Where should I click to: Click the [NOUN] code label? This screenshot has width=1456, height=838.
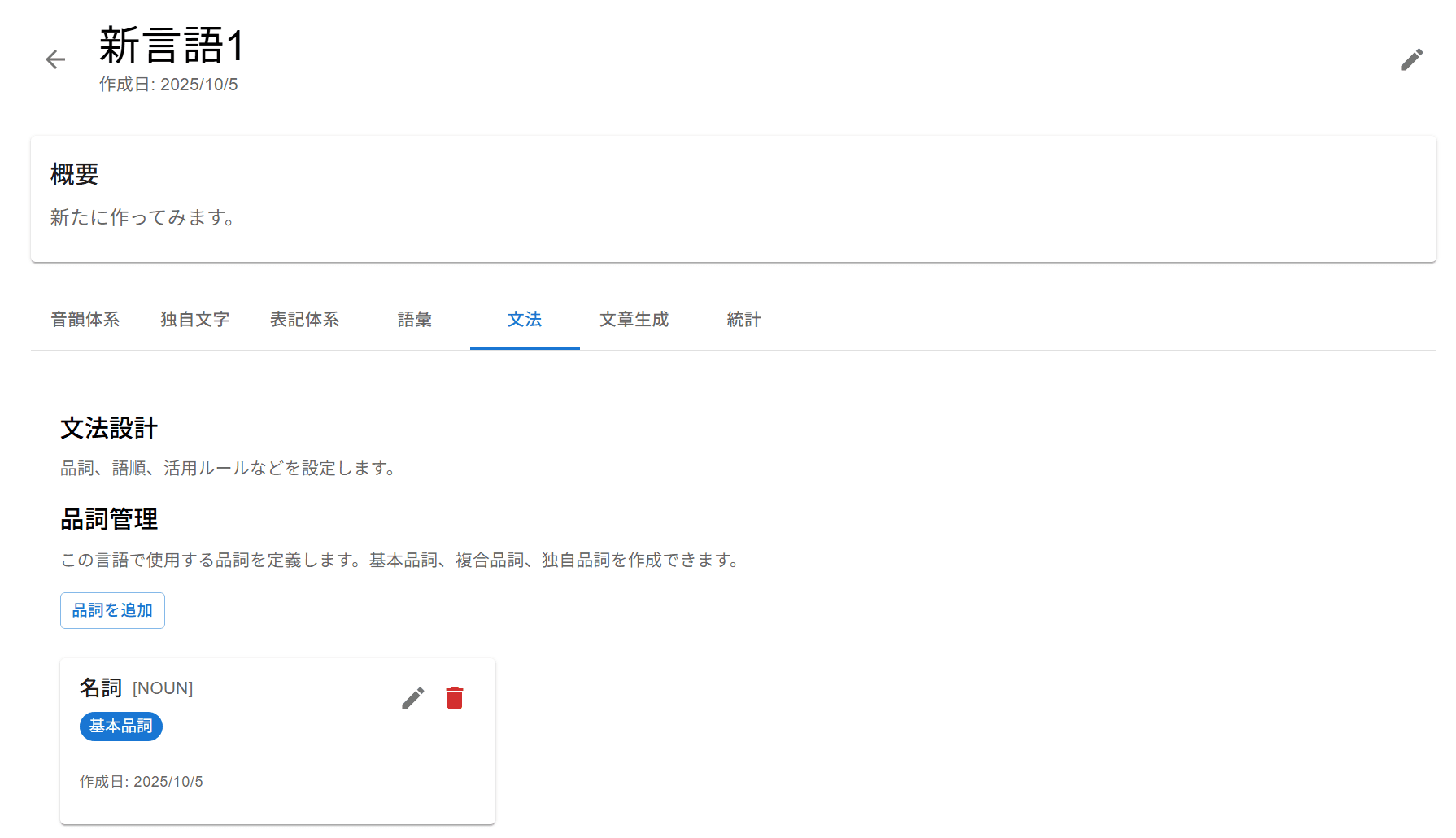pos(163,688)
